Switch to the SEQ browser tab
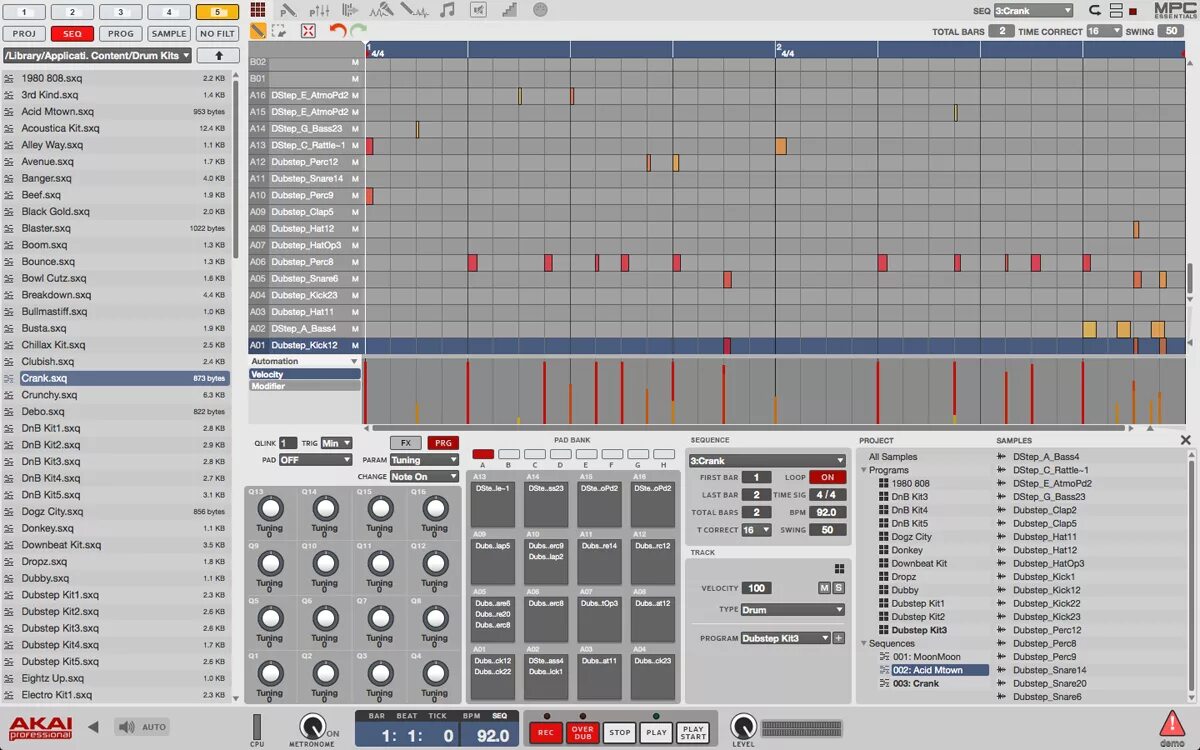Image resolution: width=1200 pixels, height=750 pixels. 72,34
